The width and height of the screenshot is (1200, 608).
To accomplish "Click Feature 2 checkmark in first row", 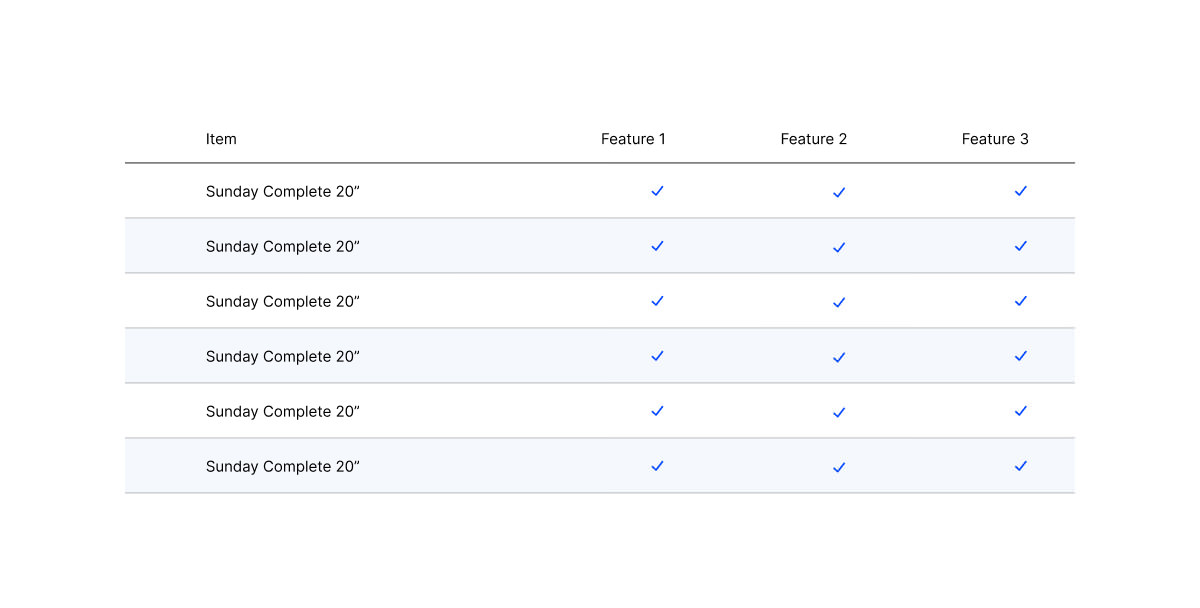I will (x=839, y=192).
